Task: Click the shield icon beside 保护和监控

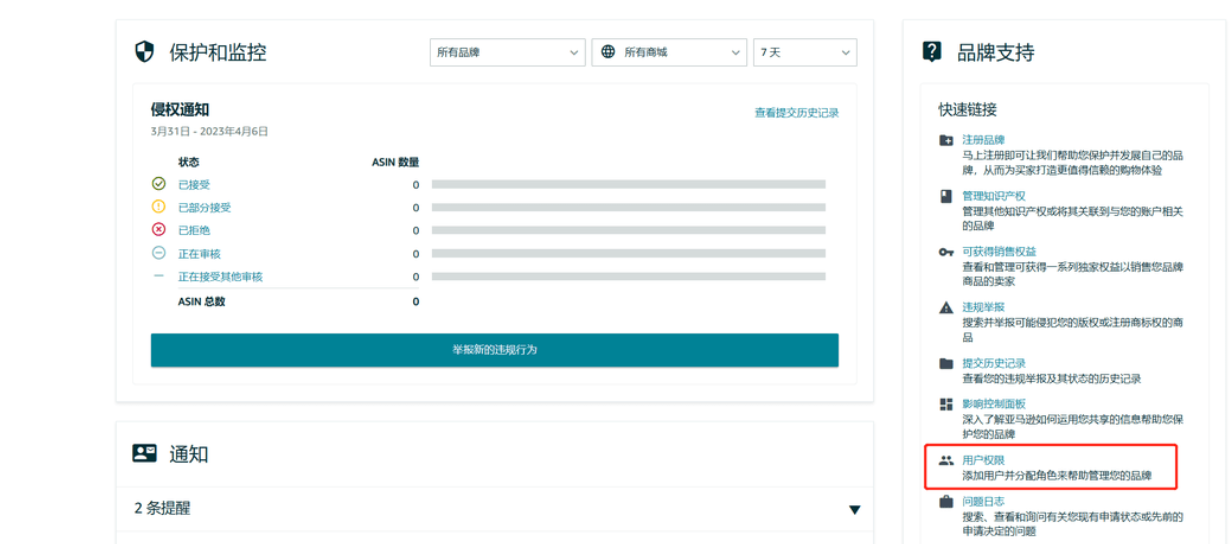Action: tap(145, 52)
